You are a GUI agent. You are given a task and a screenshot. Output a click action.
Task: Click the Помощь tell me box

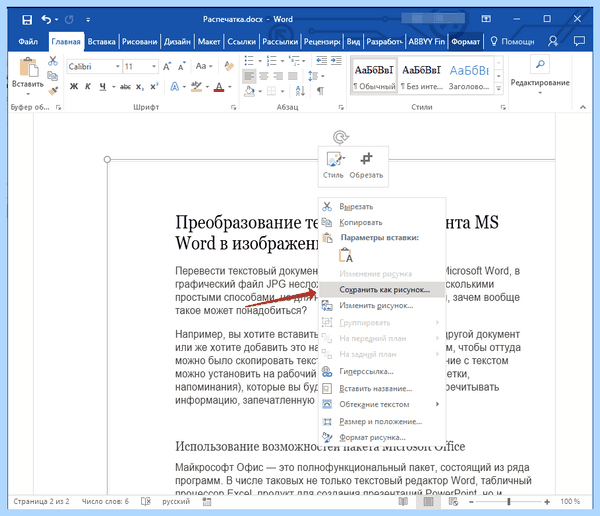tap(512, 41)
